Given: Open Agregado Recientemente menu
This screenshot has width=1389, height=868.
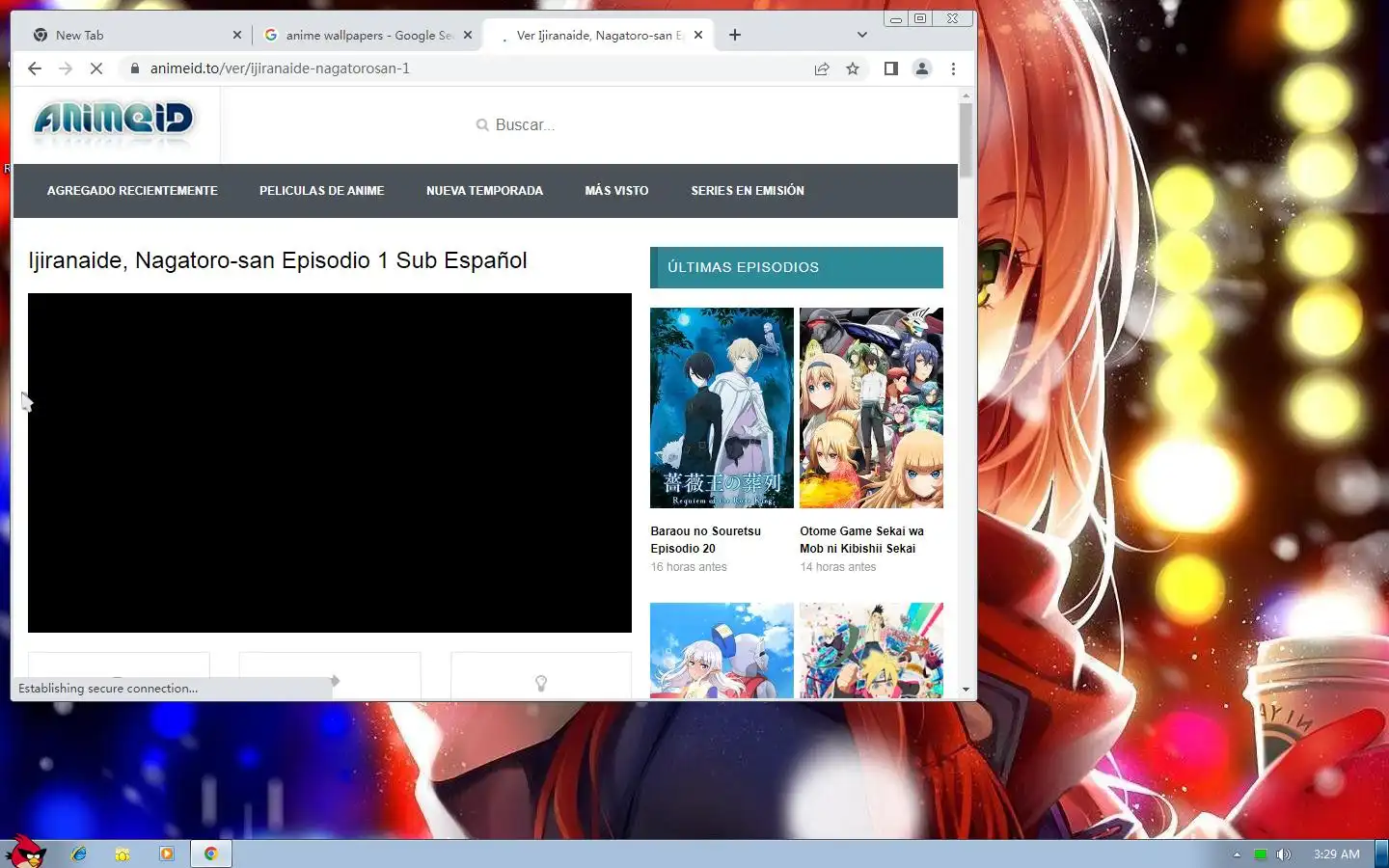Looking at the screenshot, I should 132,191.
